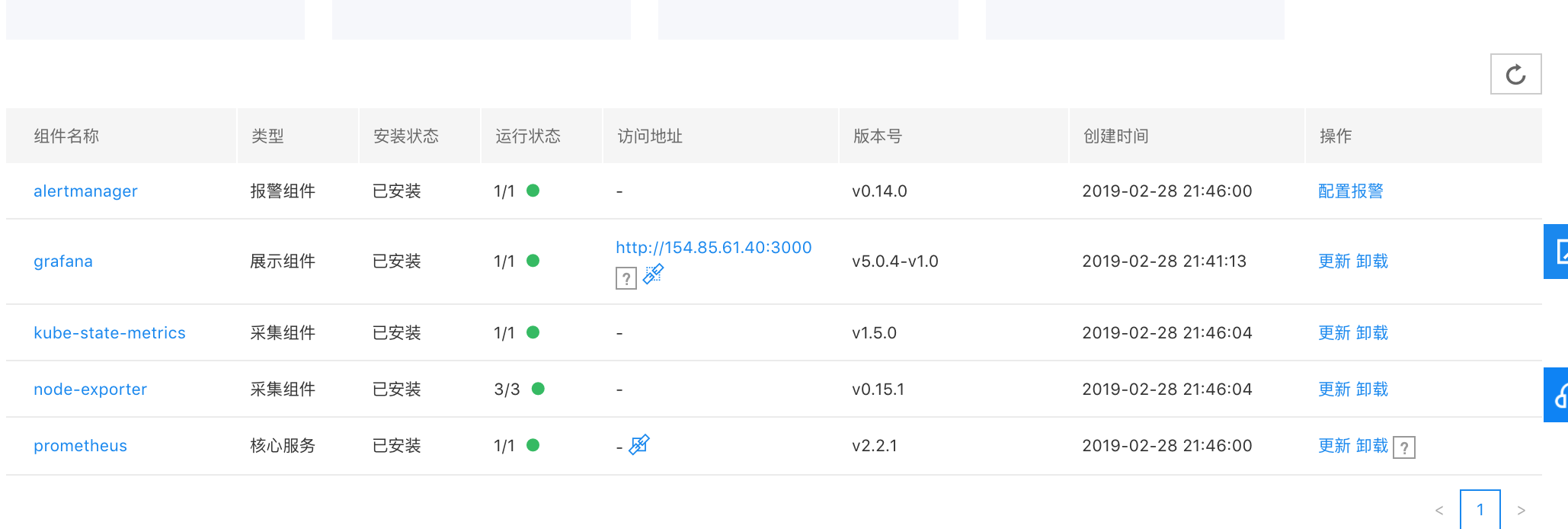The image size is (1568, 529).
Task: Click the satellite icon in grafana row
Action: tap(654, 274)
